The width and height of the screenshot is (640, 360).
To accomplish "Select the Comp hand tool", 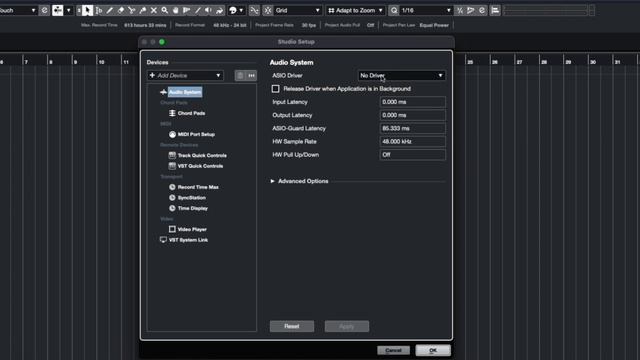I will (x=176, y=10).
